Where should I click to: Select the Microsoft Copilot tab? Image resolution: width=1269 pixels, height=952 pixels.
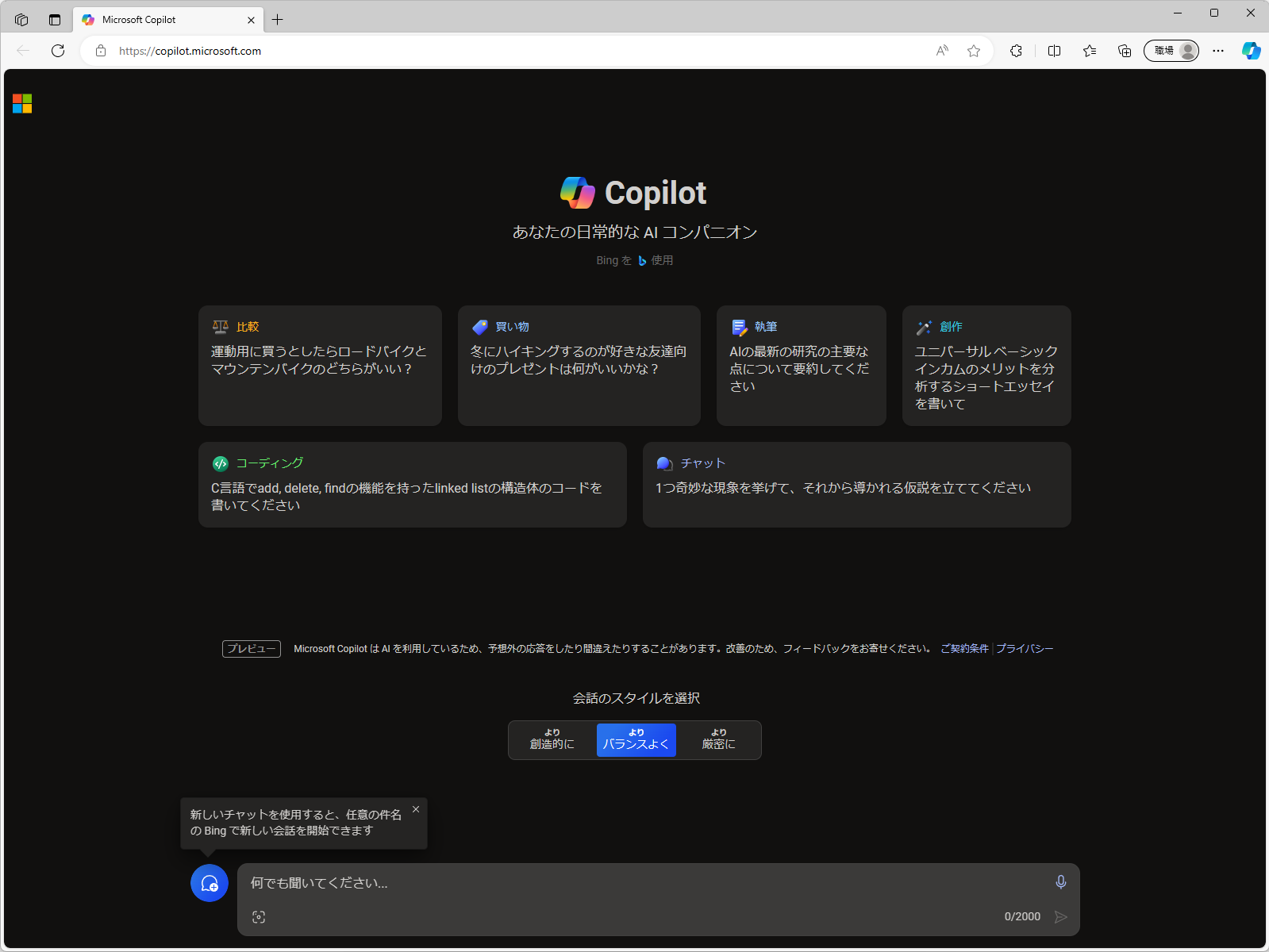pos(168,20)
